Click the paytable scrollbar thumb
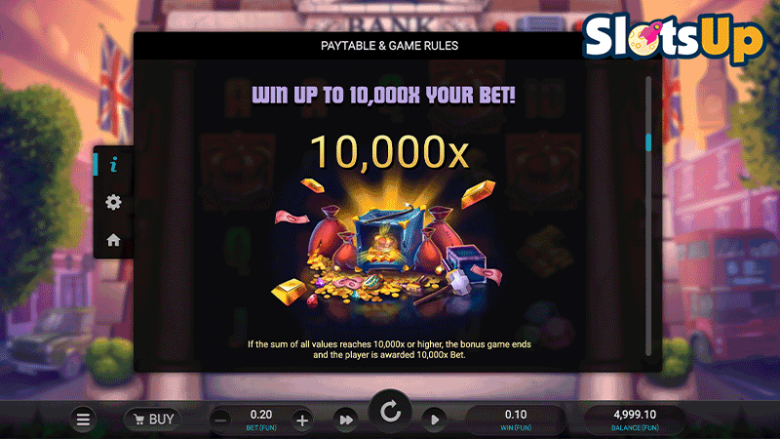The width and height of the screenshot is (780, 439). pos(648,142)
